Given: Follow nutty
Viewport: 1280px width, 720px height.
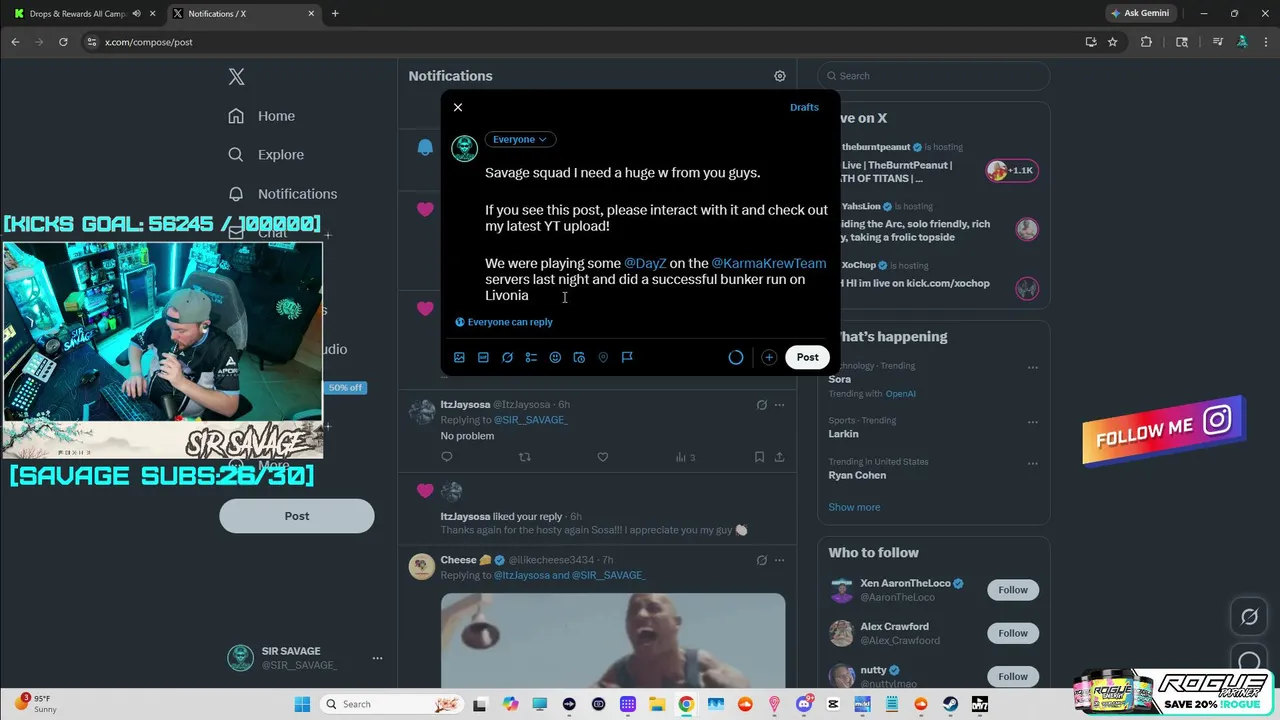Looking at the screenshot, I should [x=1013, y=676].
